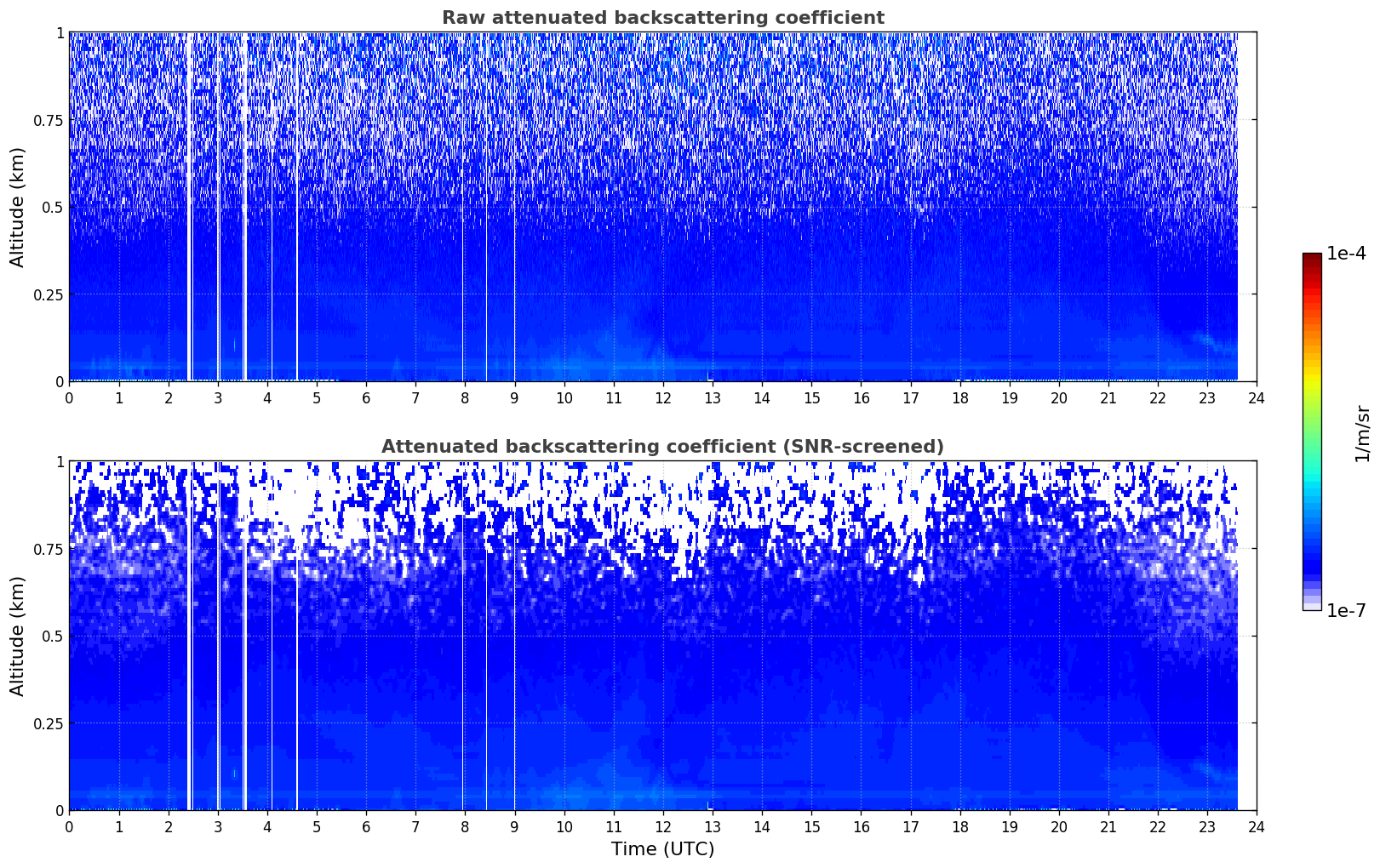
Task: Click hour 6 tick label under the Raw plot
Action: pyautogui.click(x=366, y=397)
